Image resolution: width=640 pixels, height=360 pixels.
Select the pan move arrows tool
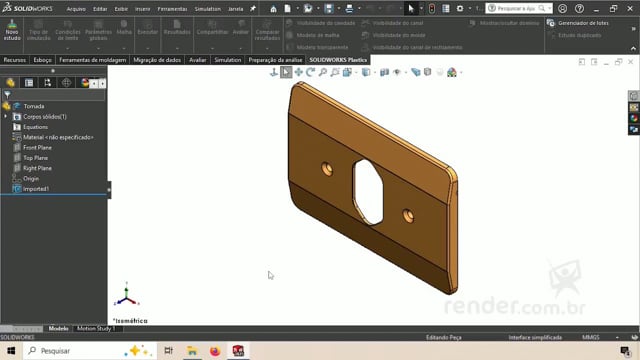click(x=299, y=72)
